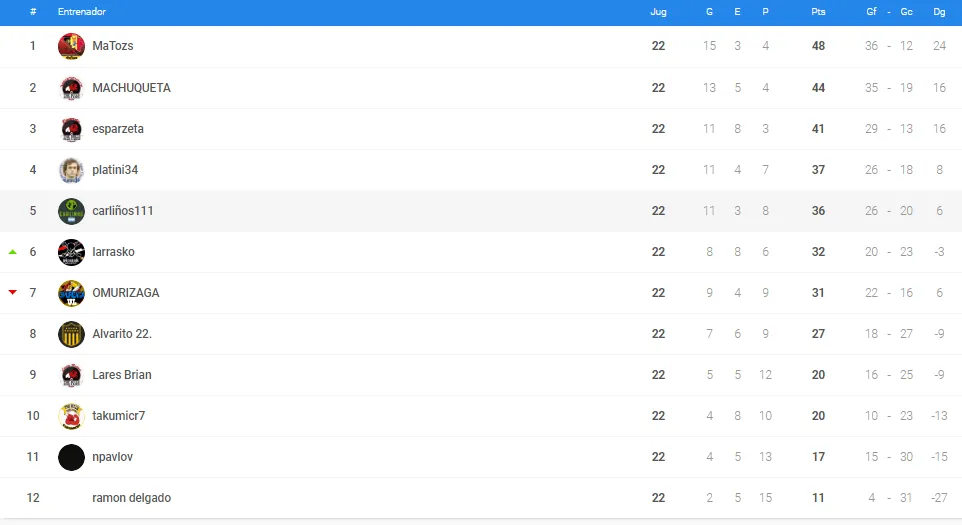The width and height of the screenshot is (962, 525).
Task: Select carliños111 name
Action: (123, 211)
